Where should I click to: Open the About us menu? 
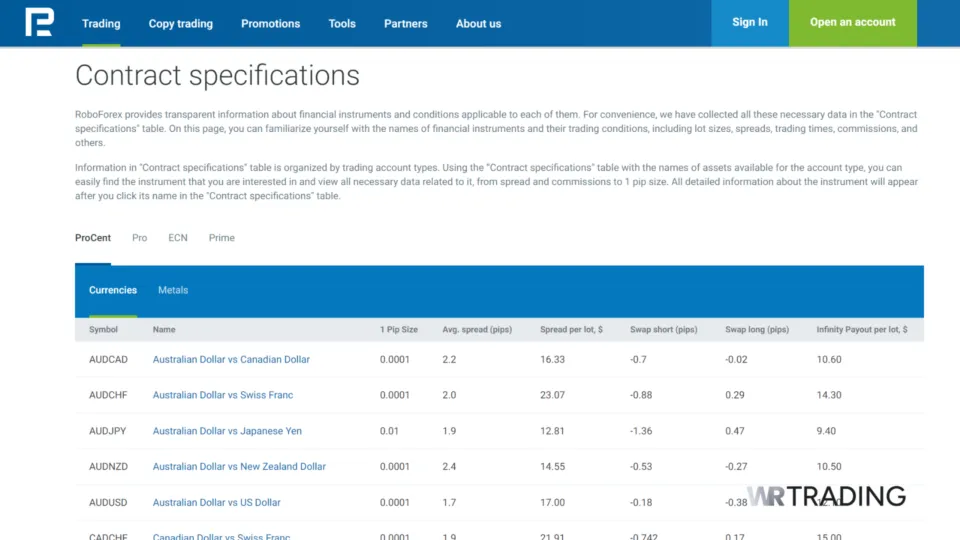point(478,23)
